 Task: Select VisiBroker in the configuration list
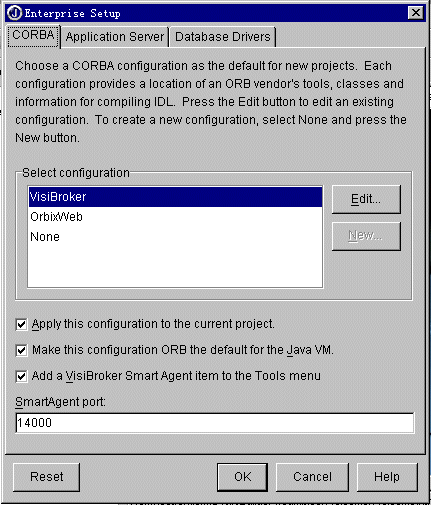(x=175, y=197)
